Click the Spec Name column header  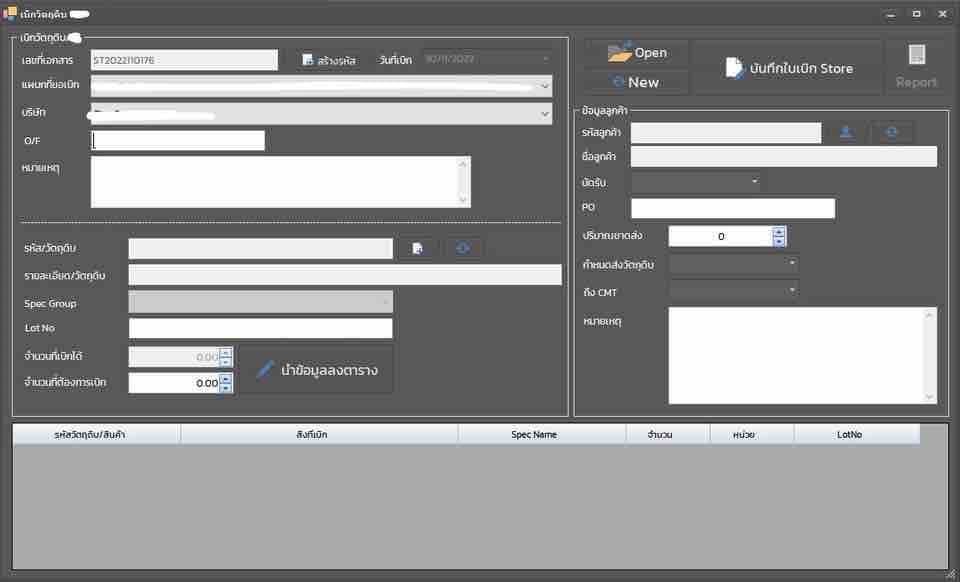[534, 435]
